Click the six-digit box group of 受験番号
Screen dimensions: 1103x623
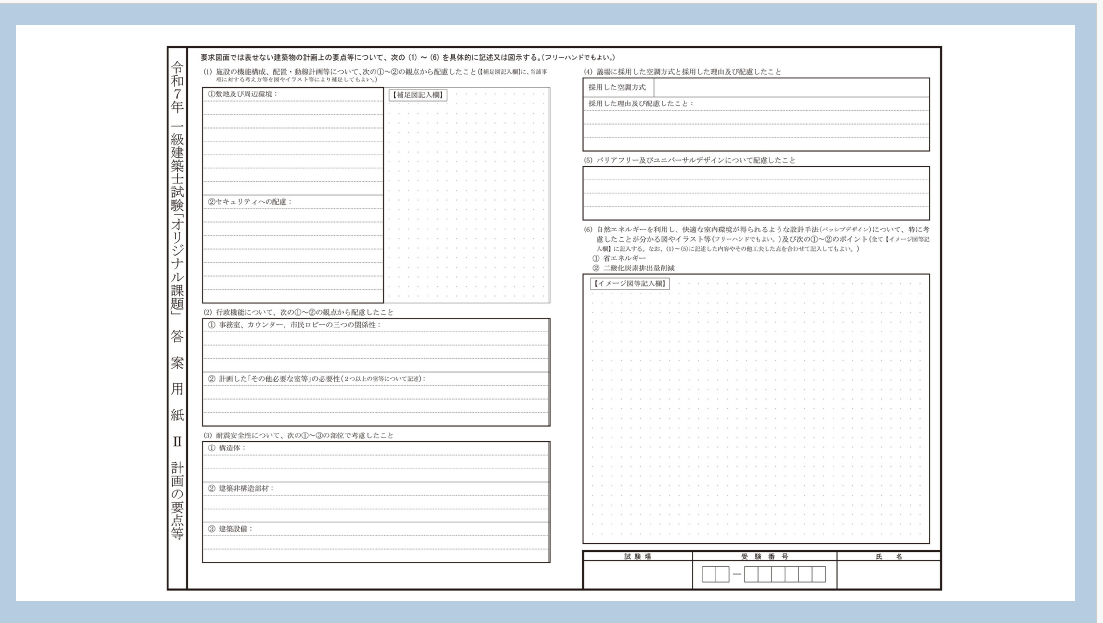click(784, 574)
